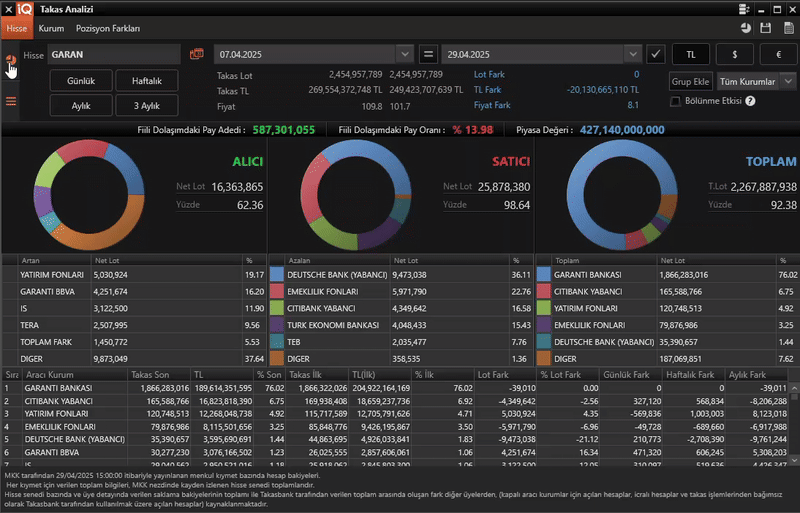Click red swatch next to EMEKLILIK FONLARI in Azalan
Image resolution: width=800 pixels, height=513 pixels.
tap(277, 291)
